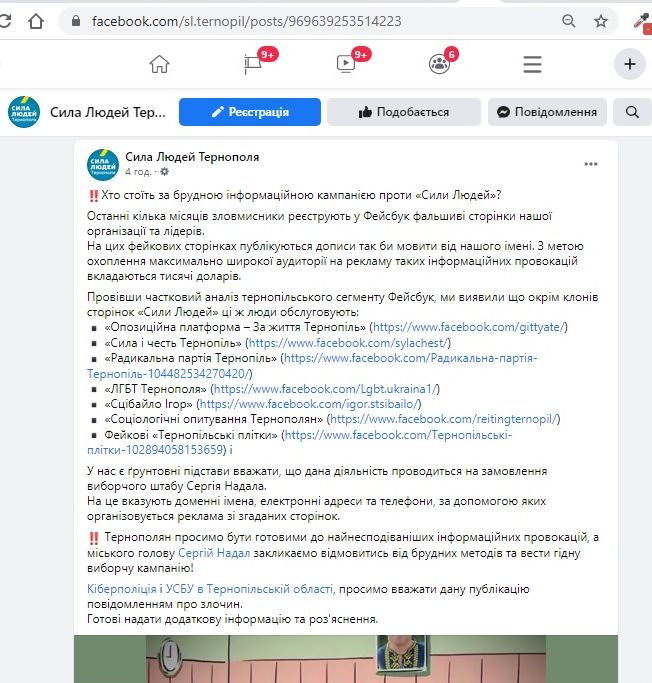The height and width of the screenshot is (683, 652).
Task: Open post options three-dots menu
Action: (x=591, y=164)
